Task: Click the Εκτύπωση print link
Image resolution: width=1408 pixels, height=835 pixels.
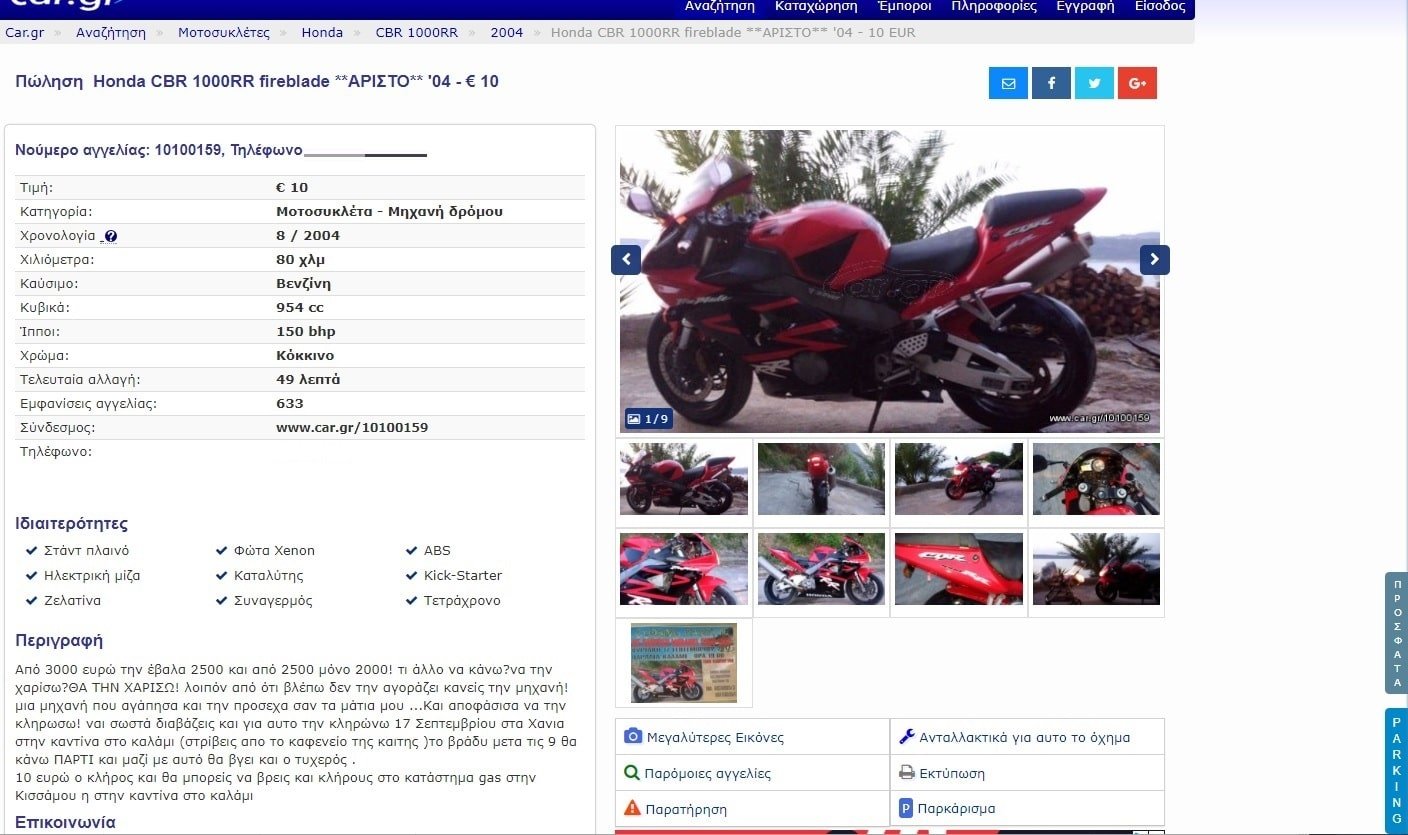Action: point(952,773)
